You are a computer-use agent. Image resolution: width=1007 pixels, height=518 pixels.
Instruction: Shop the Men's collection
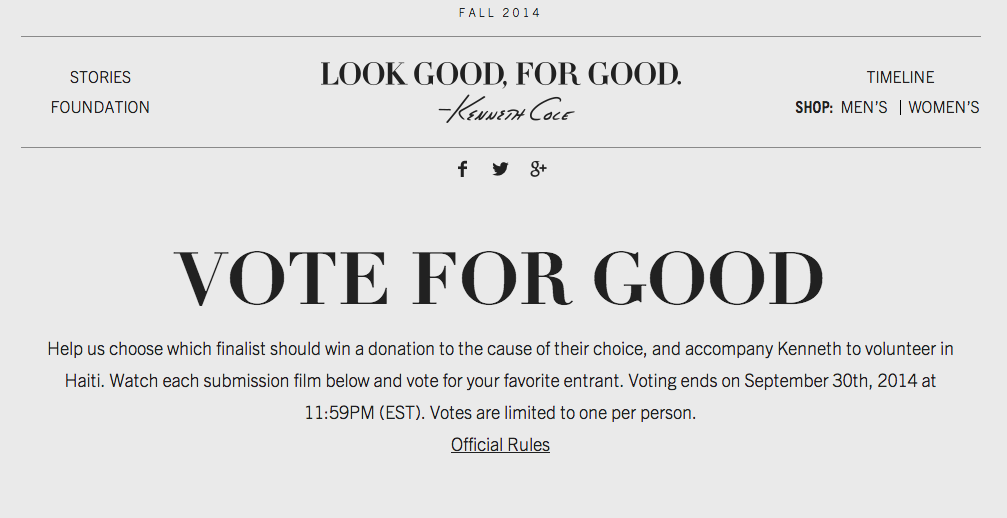click(x=864, y=107)
